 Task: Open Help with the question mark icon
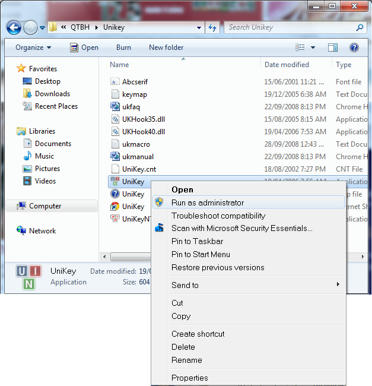click(x=354, y=48)
